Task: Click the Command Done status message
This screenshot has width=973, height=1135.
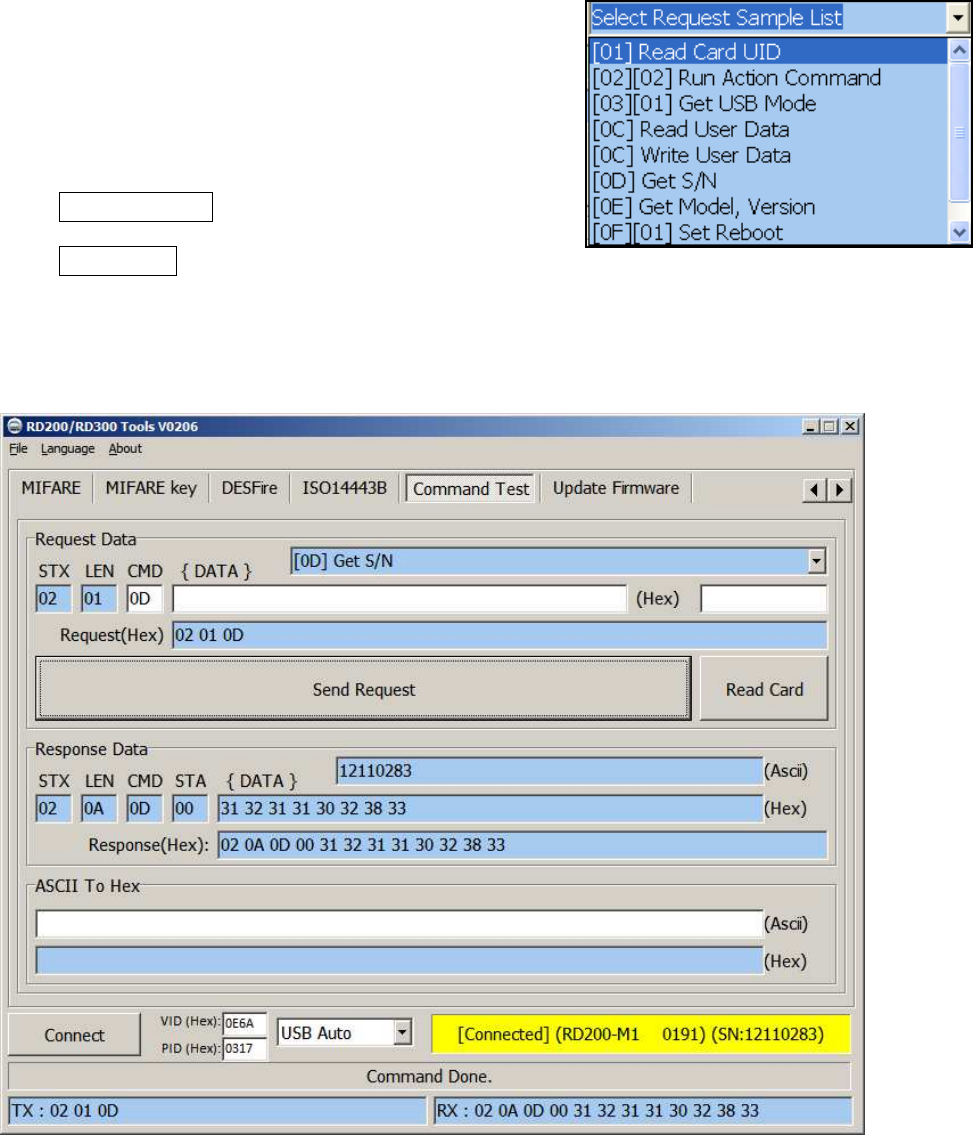Action: coord(429,1076)
